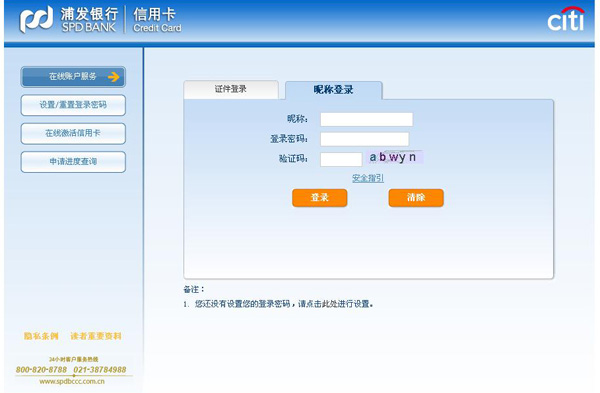The image size is (600, 393).
Task: Click the 请点击此处进行设置 note text
Action: coord(335,304)
